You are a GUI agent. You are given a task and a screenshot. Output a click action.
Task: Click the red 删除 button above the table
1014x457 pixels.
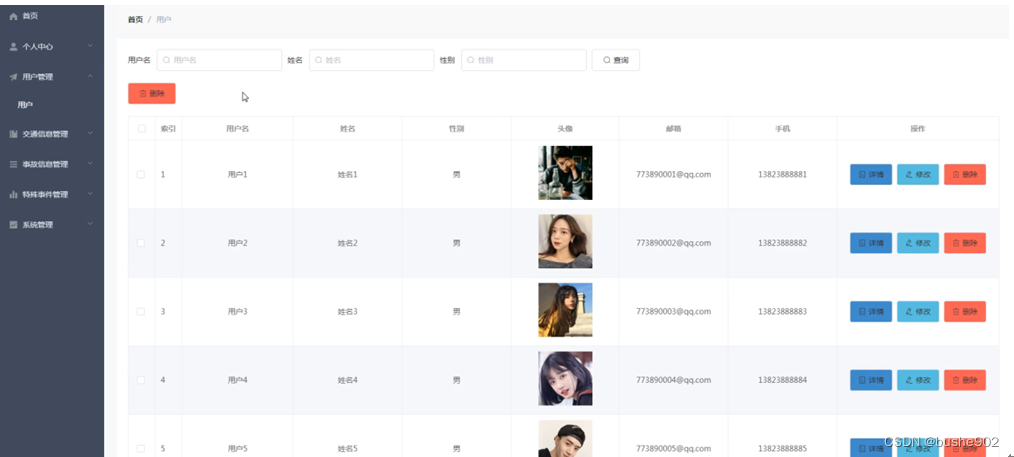[152, 94]
